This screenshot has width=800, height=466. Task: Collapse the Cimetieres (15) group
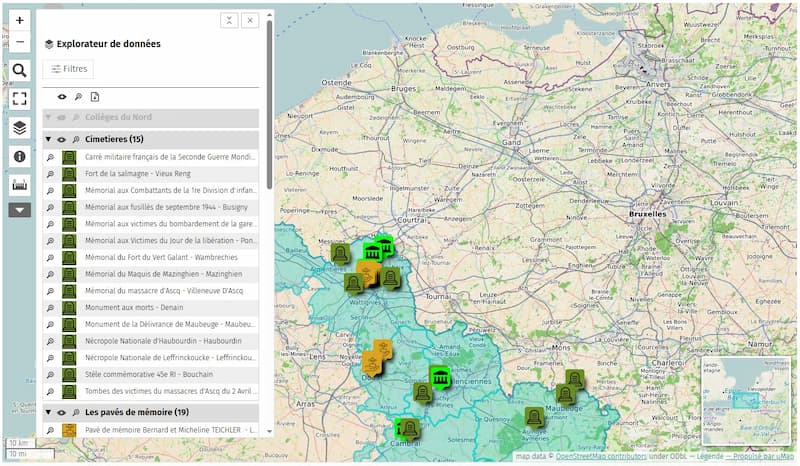48,140
